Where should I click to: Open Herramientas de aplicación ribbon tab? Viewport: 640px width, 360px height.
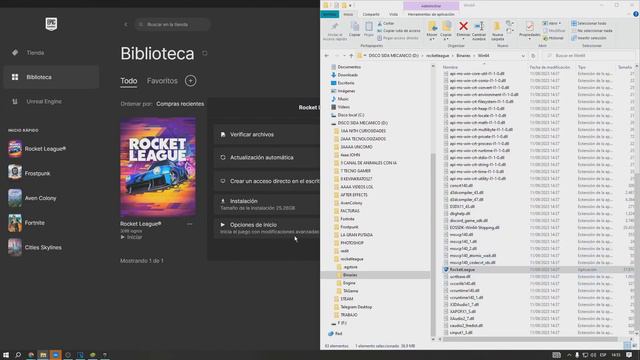coord(431,14)
